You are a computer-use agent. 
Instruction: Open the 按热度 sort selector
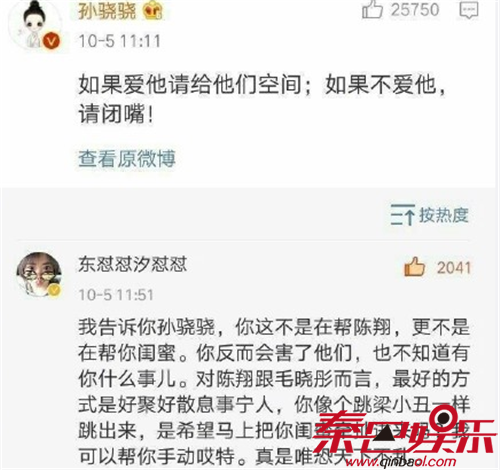pos(430,215)
